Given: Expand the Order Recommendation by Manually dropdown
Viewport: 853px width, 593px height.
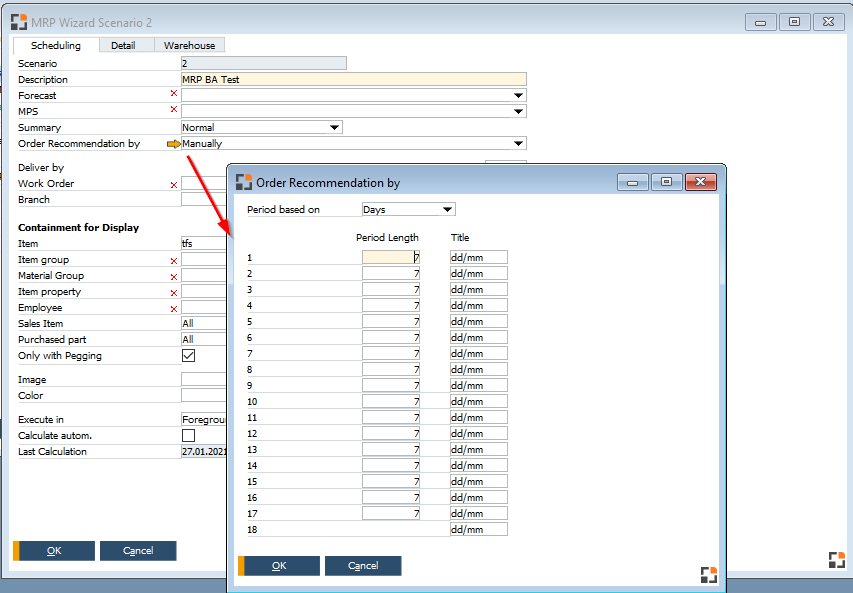Looking at the screenshot, I should pyautogui.click(x=518, y=143).
